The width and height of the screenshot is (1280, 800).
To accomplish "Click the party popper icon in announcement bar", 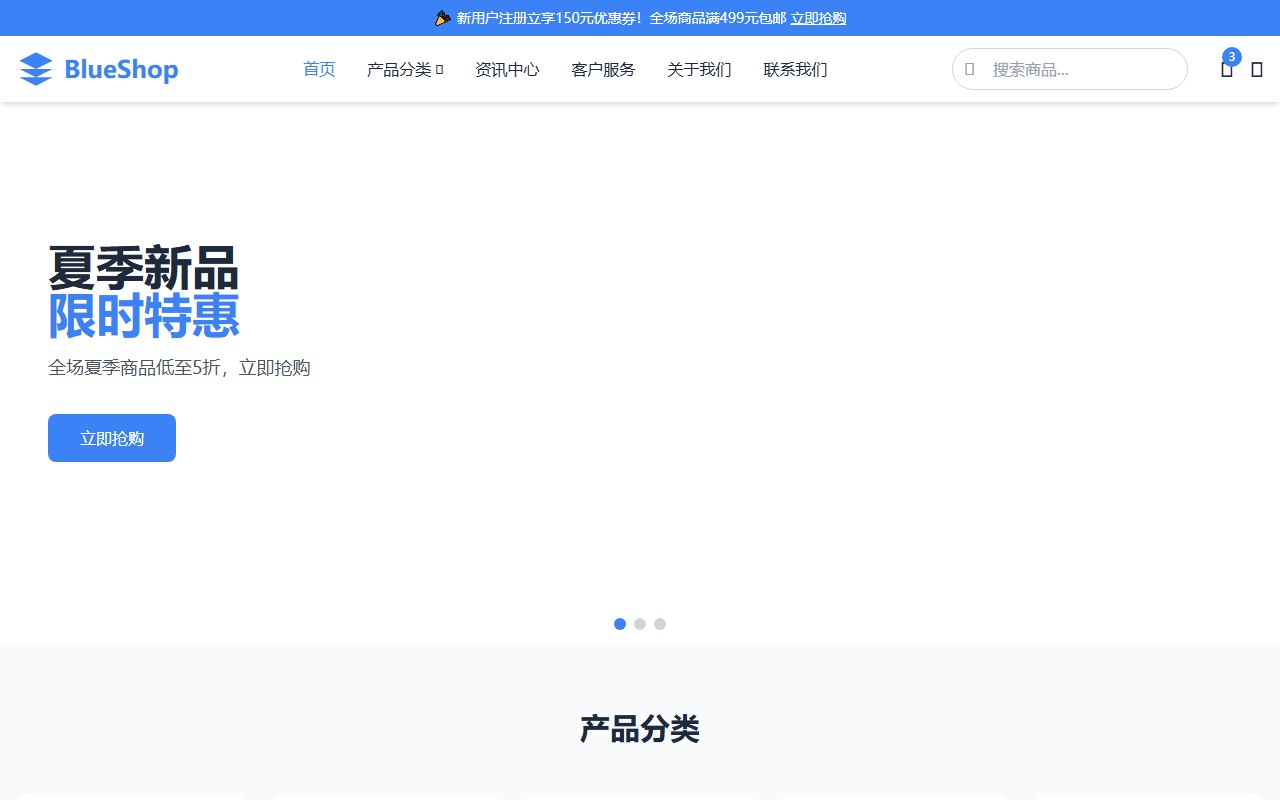I will [443, 18].
